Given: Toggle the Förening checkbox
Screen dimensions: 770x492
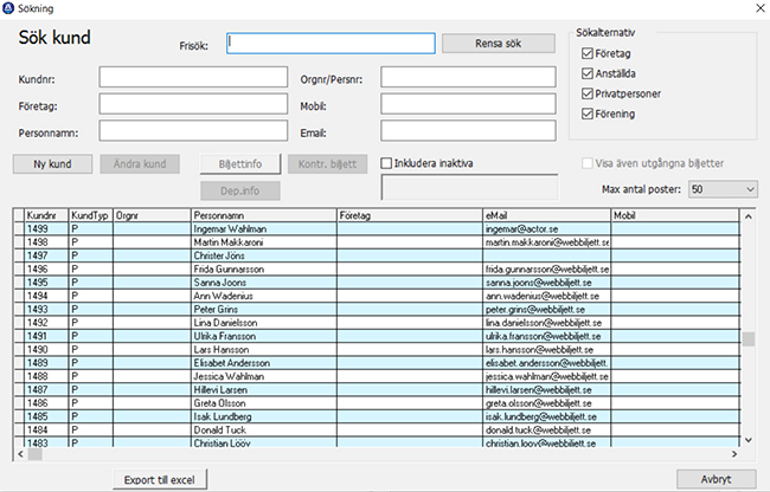Looking at the screenshot, I should point(587,114).
